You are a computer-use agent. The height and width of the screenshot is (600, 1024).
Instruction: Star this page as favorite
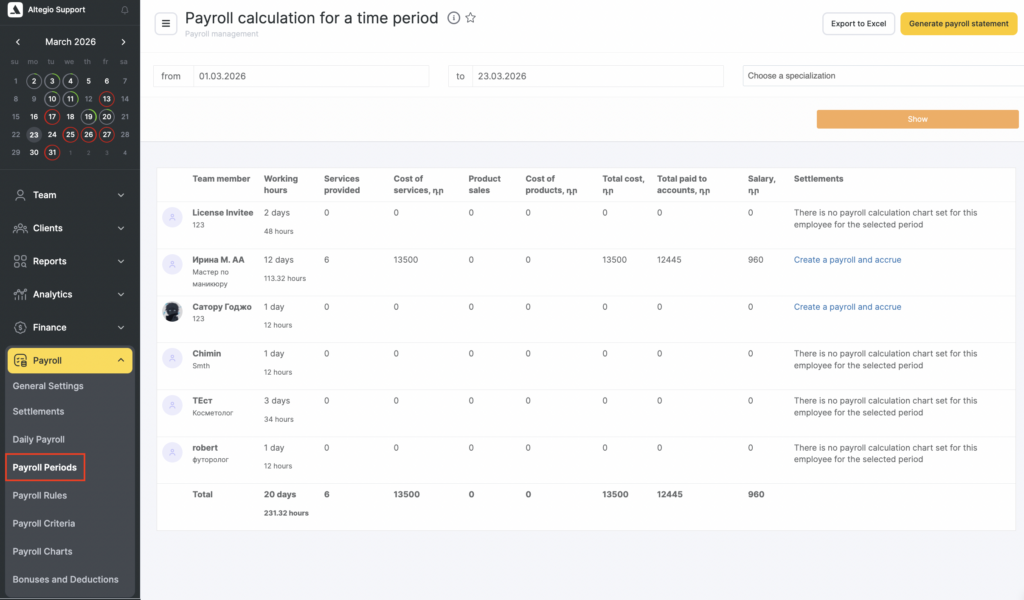pos(471,18)
